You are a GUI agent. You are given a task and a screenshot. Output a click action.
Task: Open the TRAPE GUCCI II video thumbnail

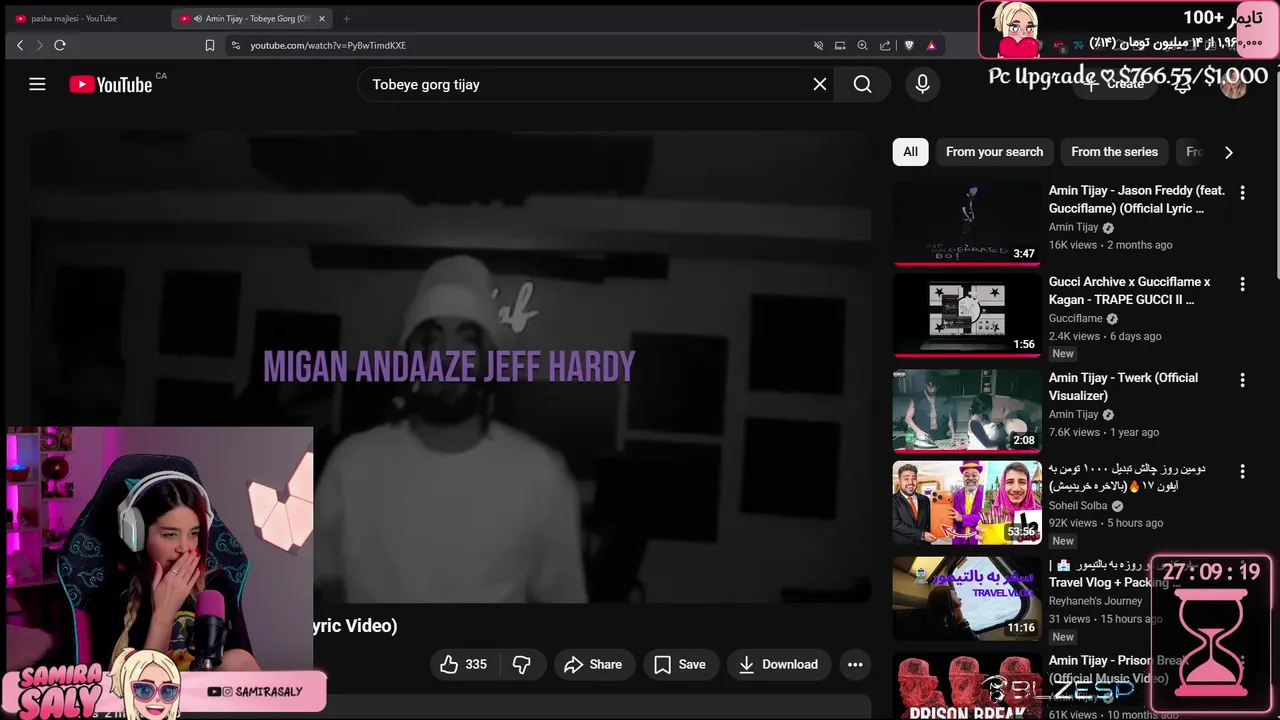[967, 315]
